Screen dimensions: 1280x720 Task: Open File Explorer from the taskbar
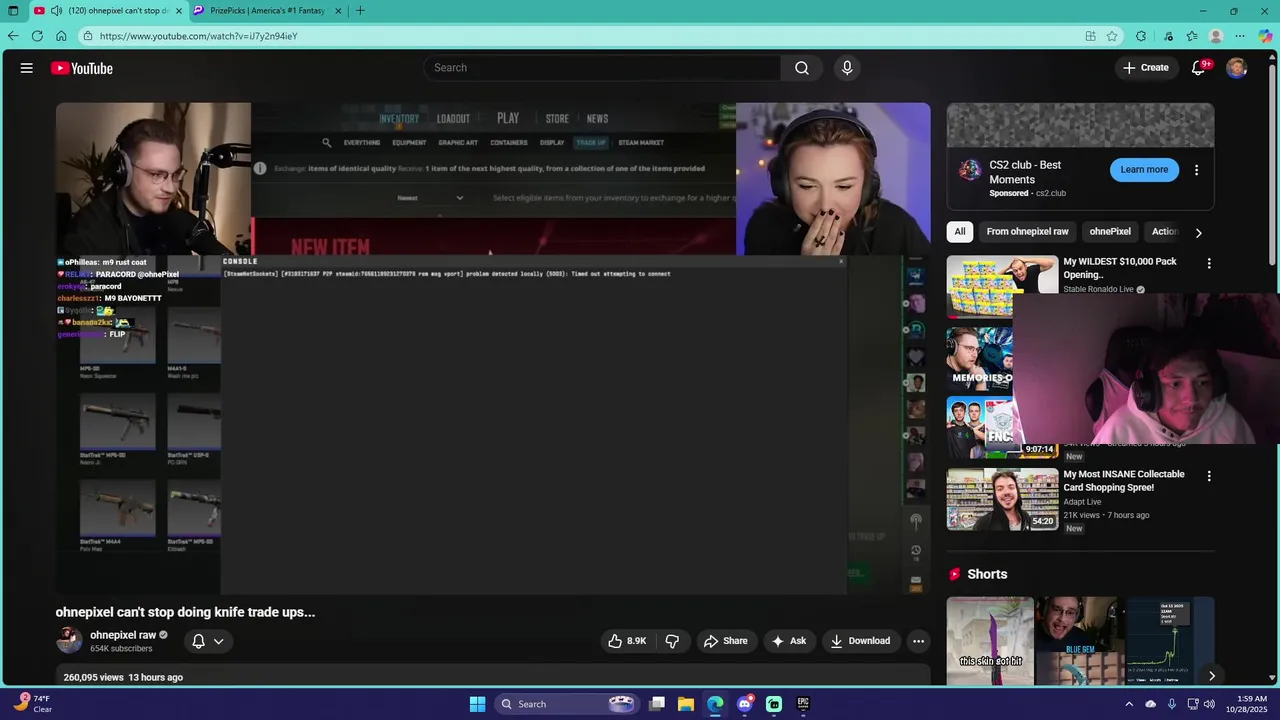point(686,704)
